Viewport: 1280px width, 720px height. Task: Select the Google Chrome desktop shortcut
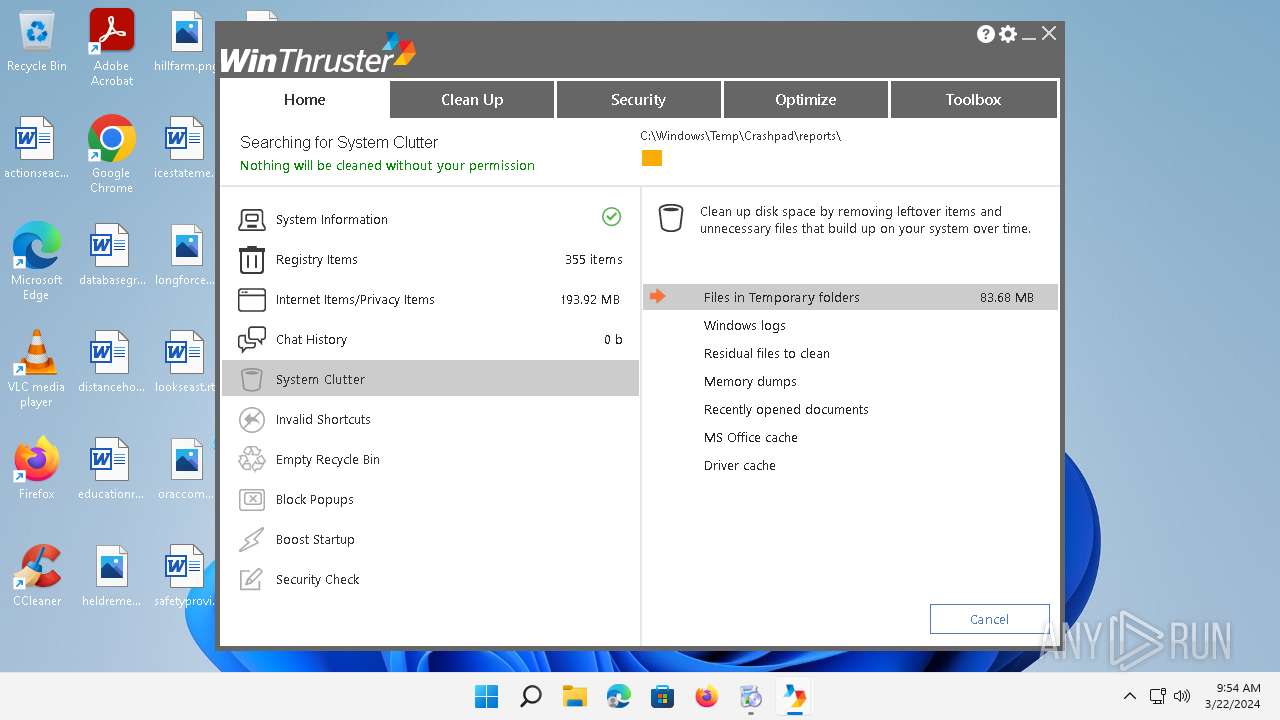pos(111,155)
